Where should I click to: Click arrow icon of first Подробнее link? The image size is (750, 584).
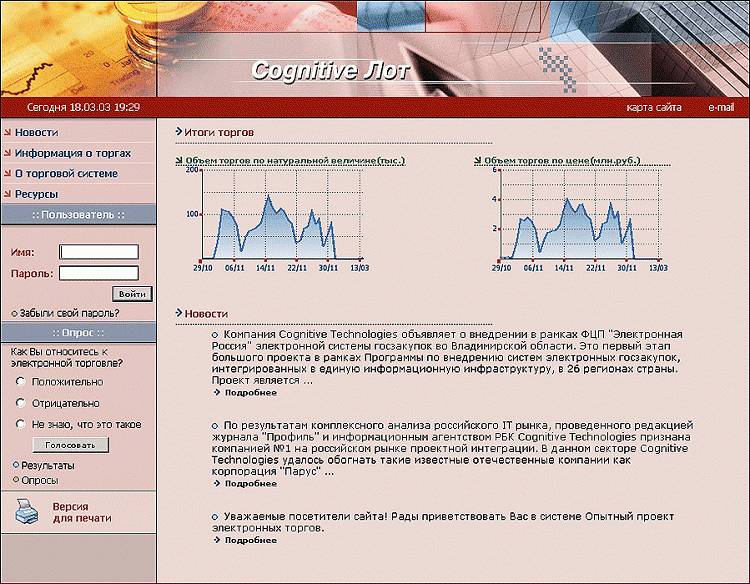coord(217,392)
